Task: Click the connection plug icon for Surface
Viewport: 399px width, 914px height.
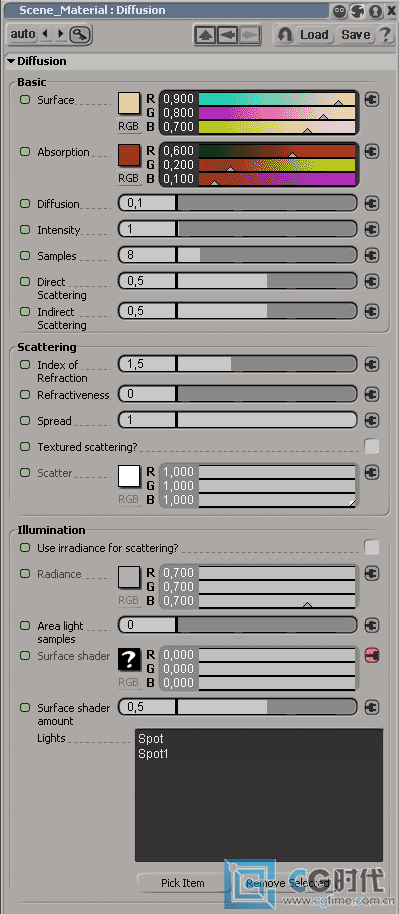Action: point(371,99)
